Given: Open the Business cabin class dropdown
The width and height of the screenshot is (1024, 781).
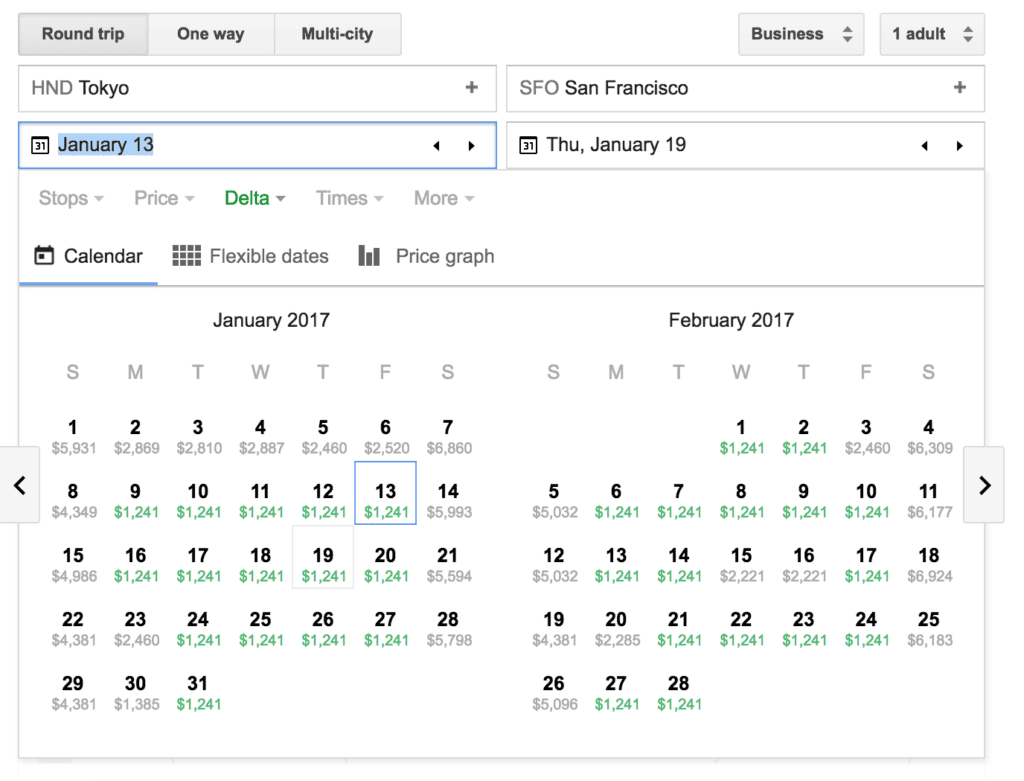Looking at the screenshot, I should pyautogui.click(x=801, y=34).
